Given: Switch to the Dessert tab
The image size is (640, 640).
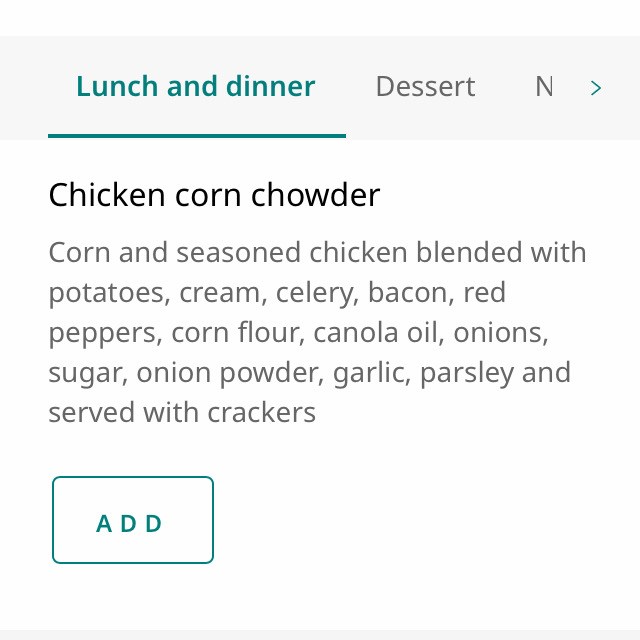Looking at the screenshot, I should click(x=425, y=87).
